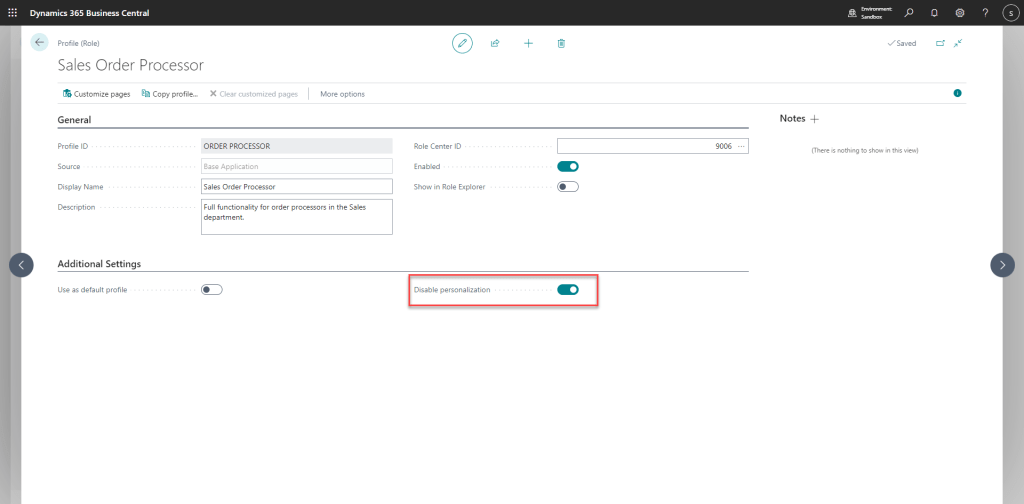Click Customize pages action
The width and height of the screenshot is (1024, 504).
tap(96, 94)
